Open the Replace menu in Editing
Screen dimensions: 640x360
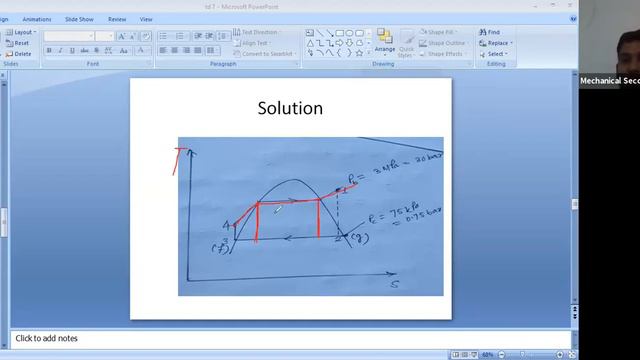click(x=496, y=43)
